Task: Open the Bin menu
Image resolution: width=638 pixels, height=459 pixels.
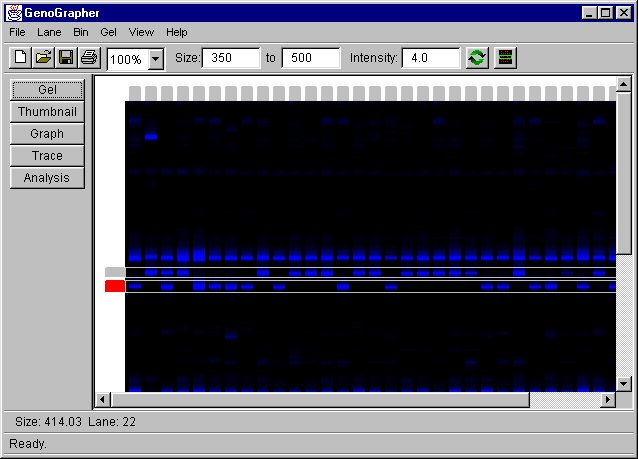Action: (81, 32)
